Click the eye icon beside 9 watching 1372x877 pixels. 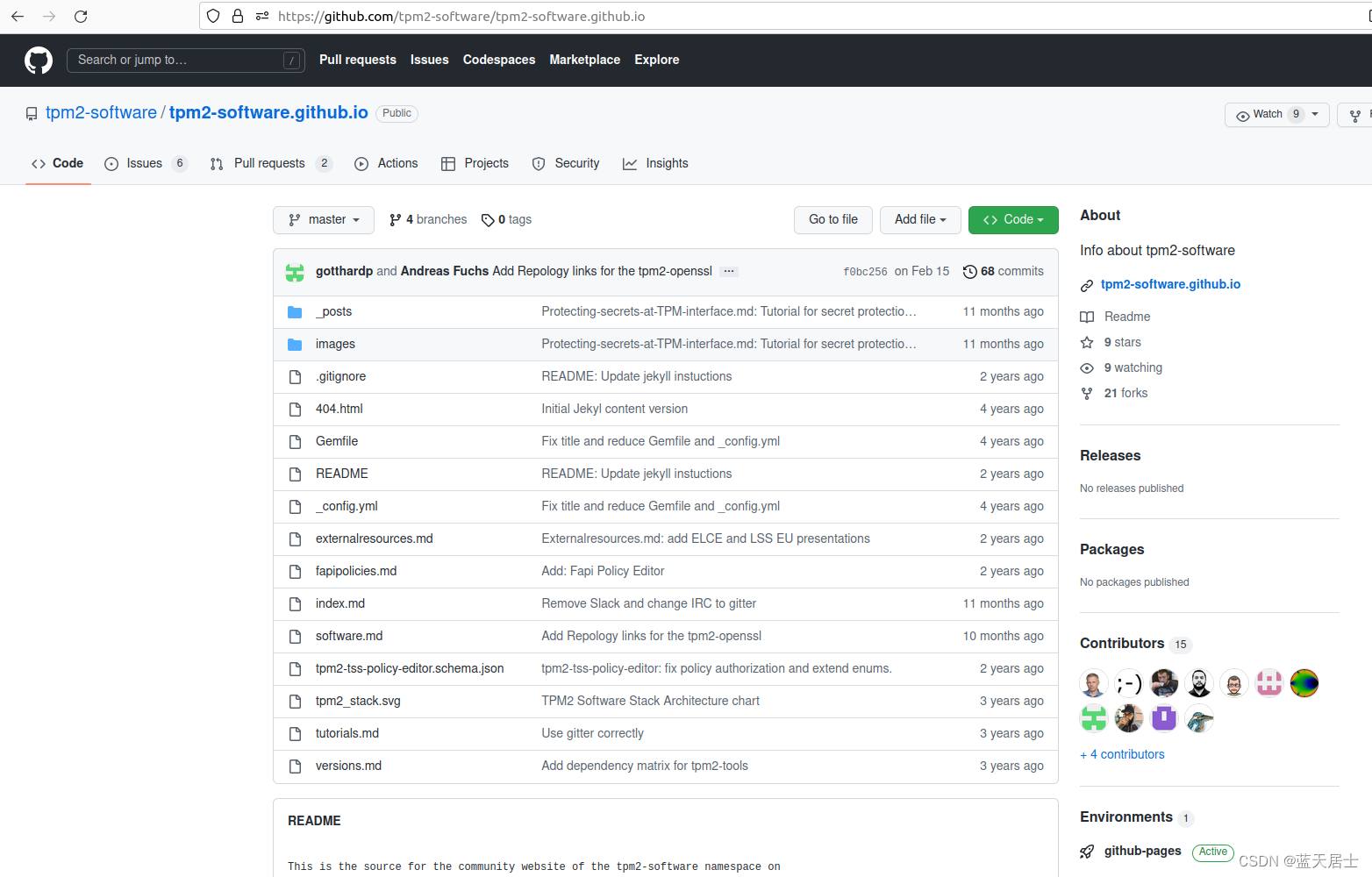[1087, 368]
